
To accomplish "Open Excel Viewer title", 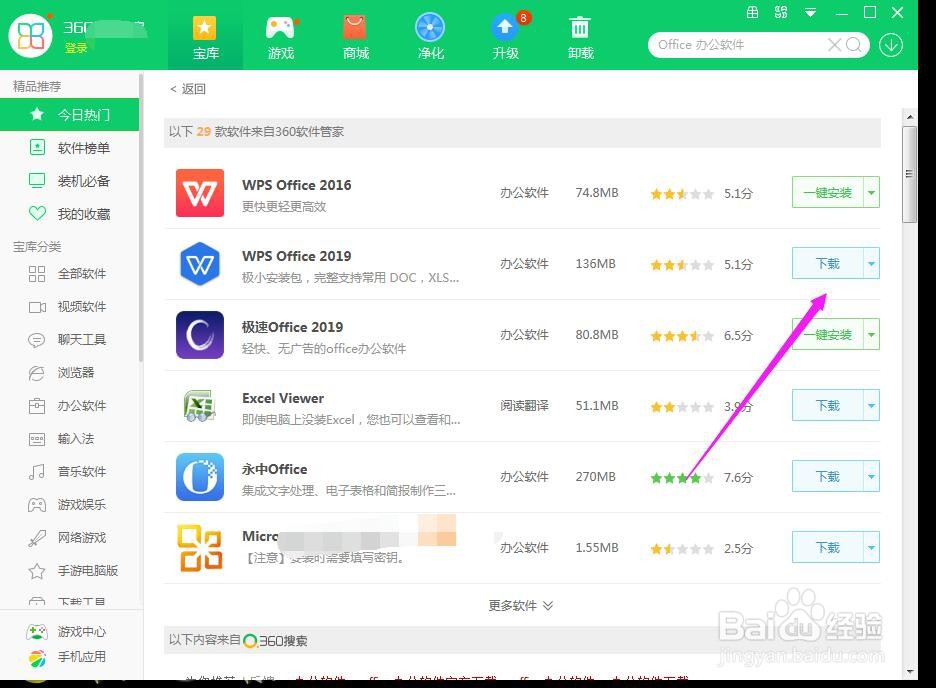I will (283, 398).
